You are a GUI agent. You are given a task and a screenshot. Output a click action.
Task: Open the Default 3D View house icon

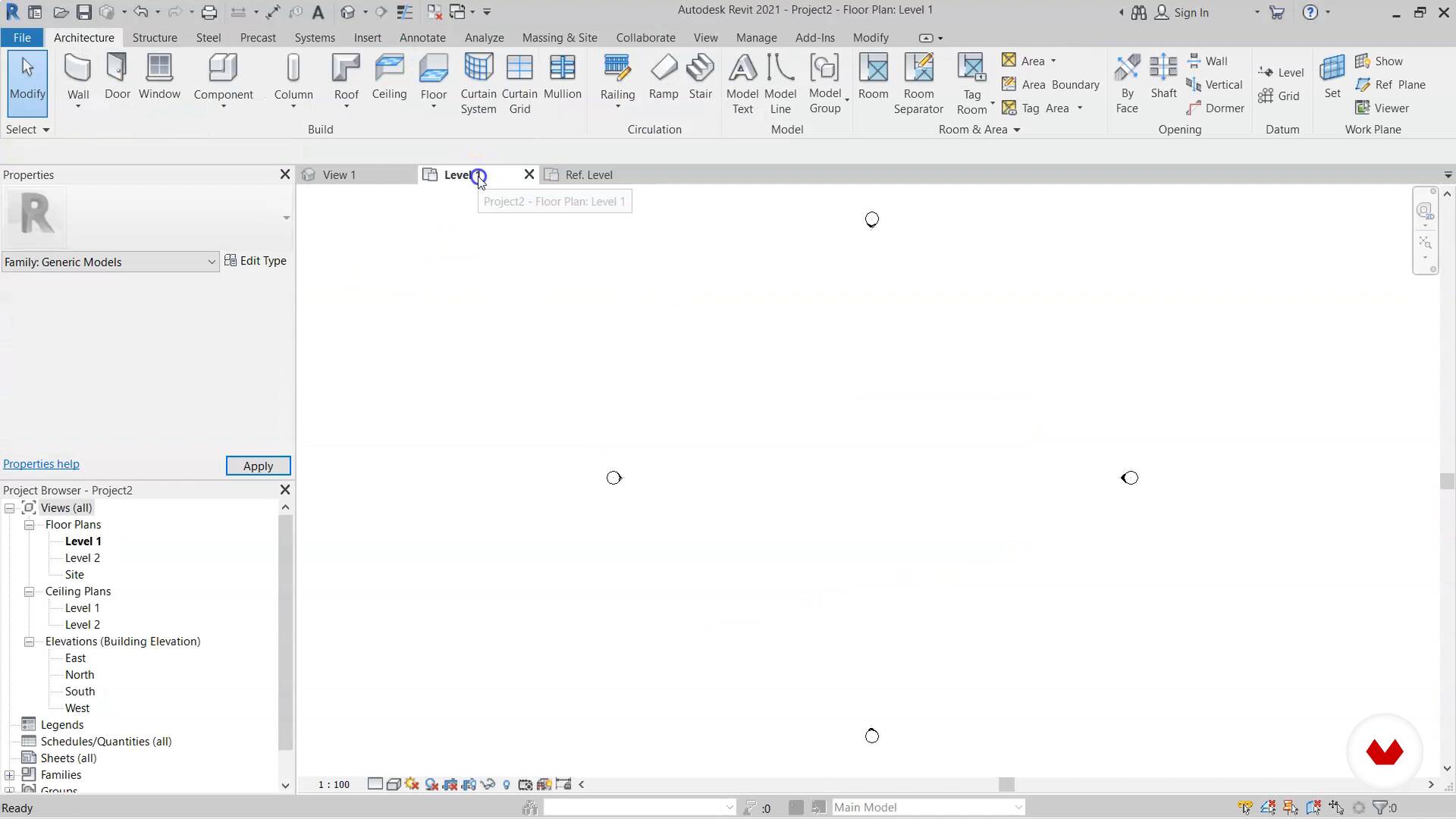[347, 12]
